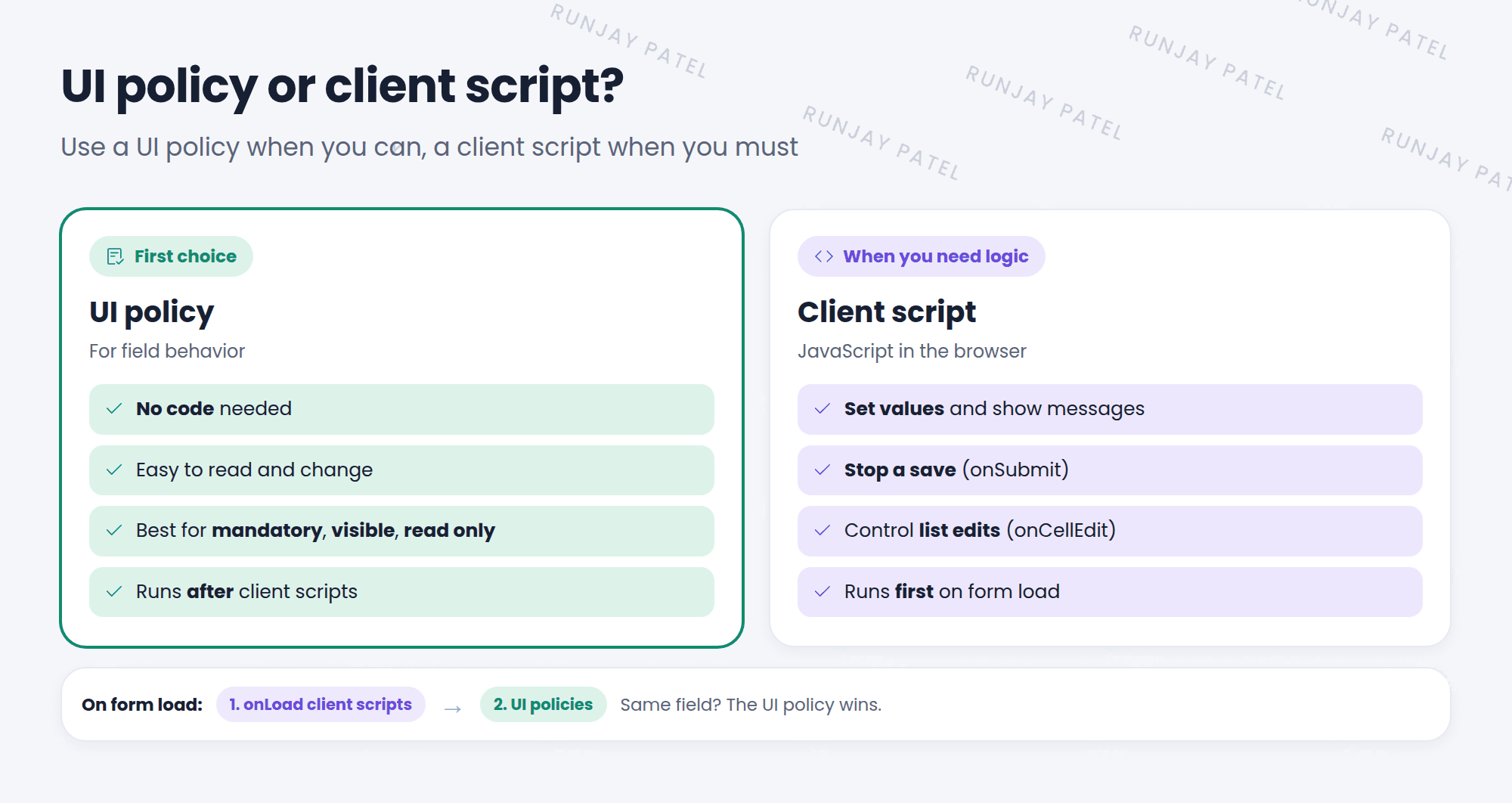
Task: Click the checkmark beside Control list edits
Action: [823, 531]
